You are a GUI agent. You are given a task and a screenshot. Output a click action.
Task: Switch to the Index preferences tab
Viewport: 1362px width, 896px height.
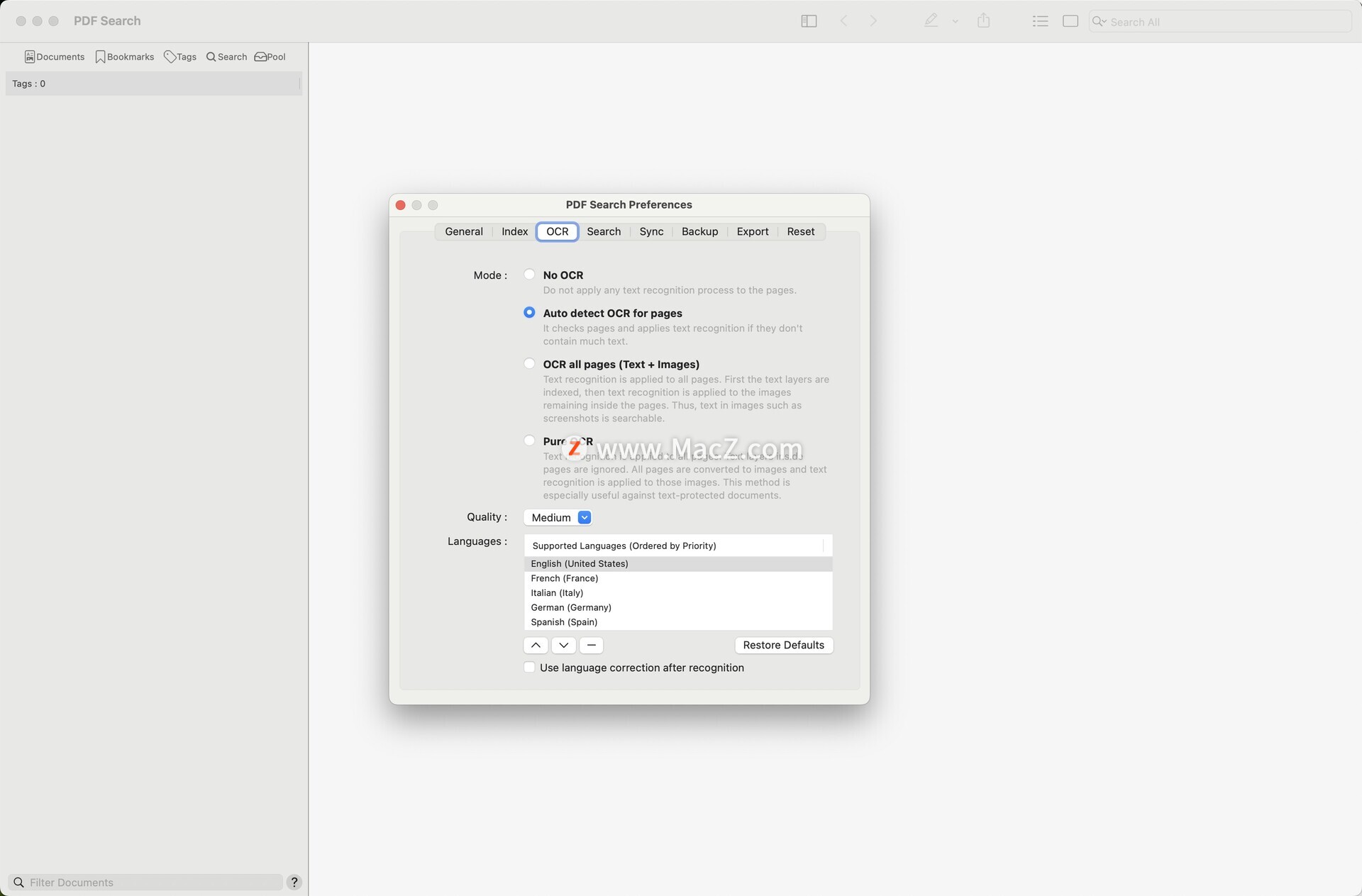click(x=515, y=232)
